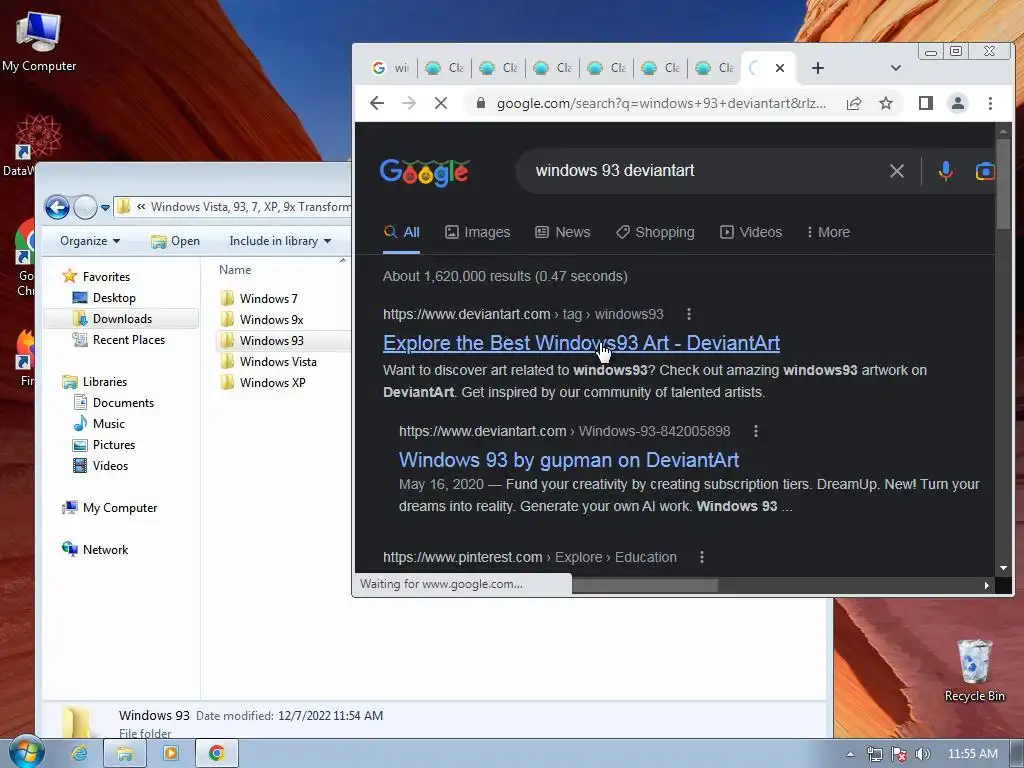Viewport: 1024px width, 768px height.
Task: Click the Chrome address bar URL
Action: (661, 103)
